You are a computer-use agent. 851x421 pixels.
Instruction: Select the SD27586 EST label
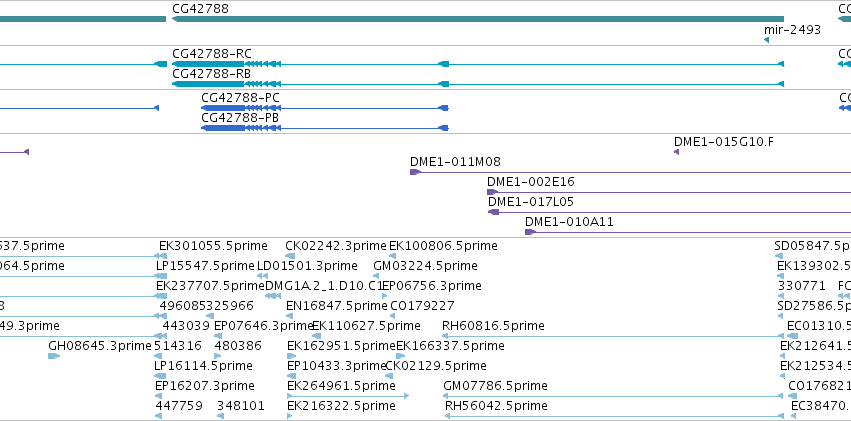pos(814,306)
